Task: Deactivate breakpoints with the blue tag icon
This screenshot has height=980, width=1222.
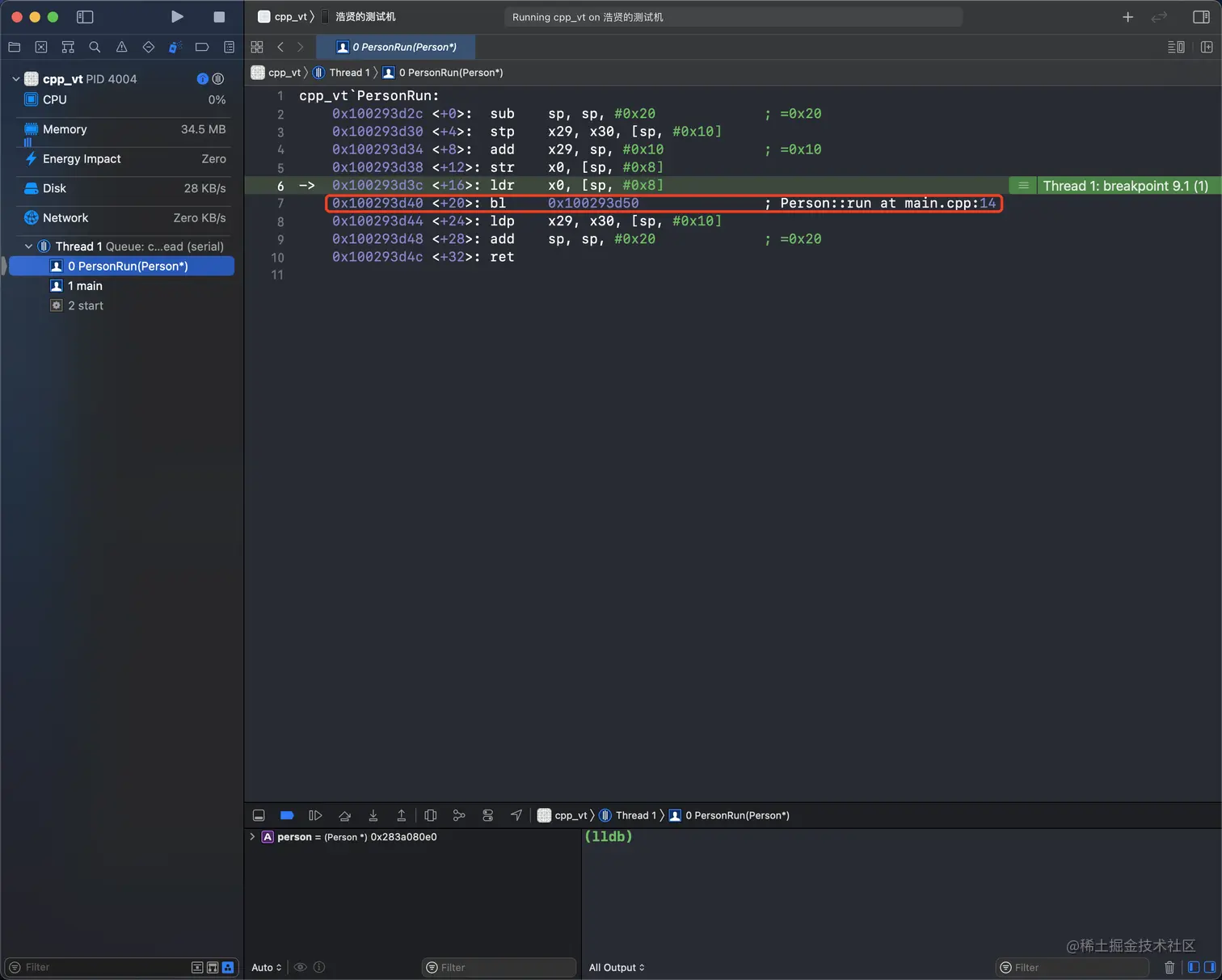Action: [287, 815]
